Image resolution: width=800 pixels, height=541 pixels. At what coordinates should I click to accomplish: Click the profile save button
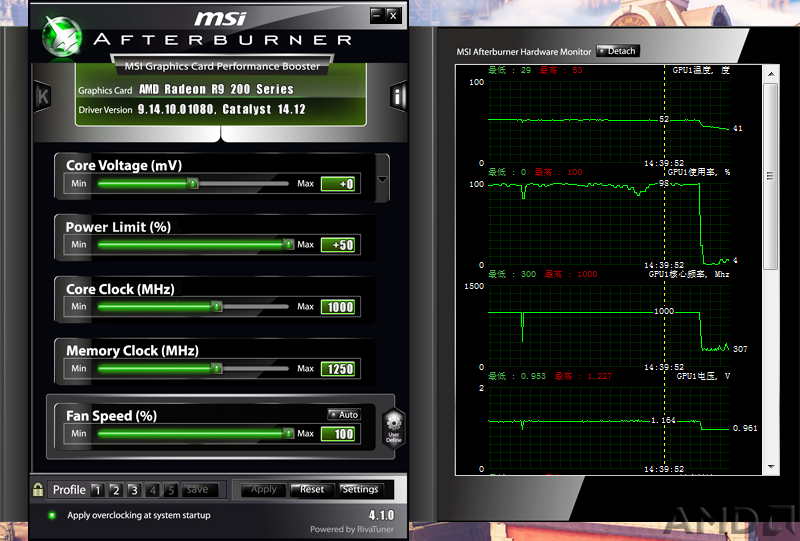(200, 490)
